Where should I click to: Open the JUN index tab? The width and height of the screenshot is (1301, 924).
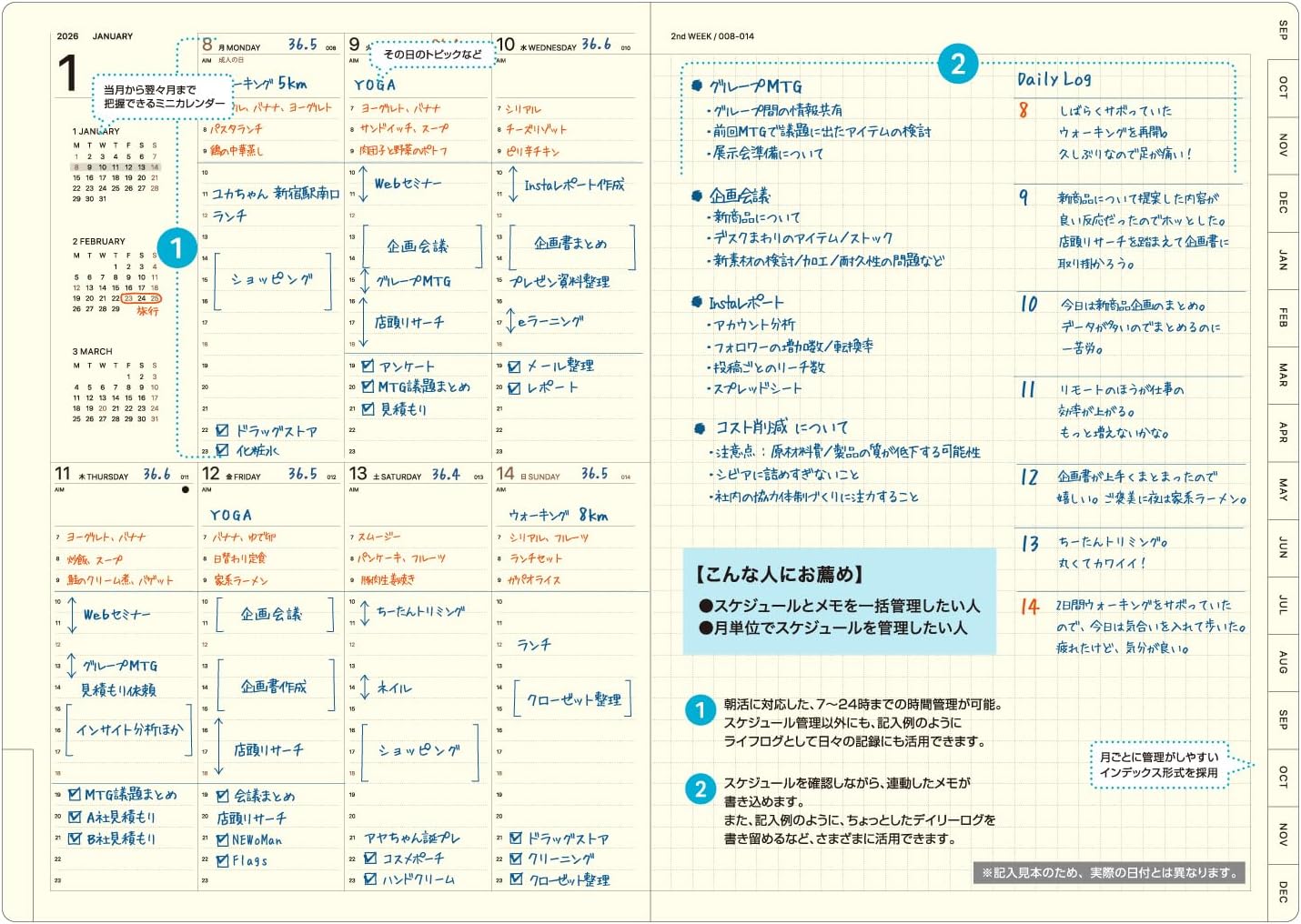[x=1283, y=547]
